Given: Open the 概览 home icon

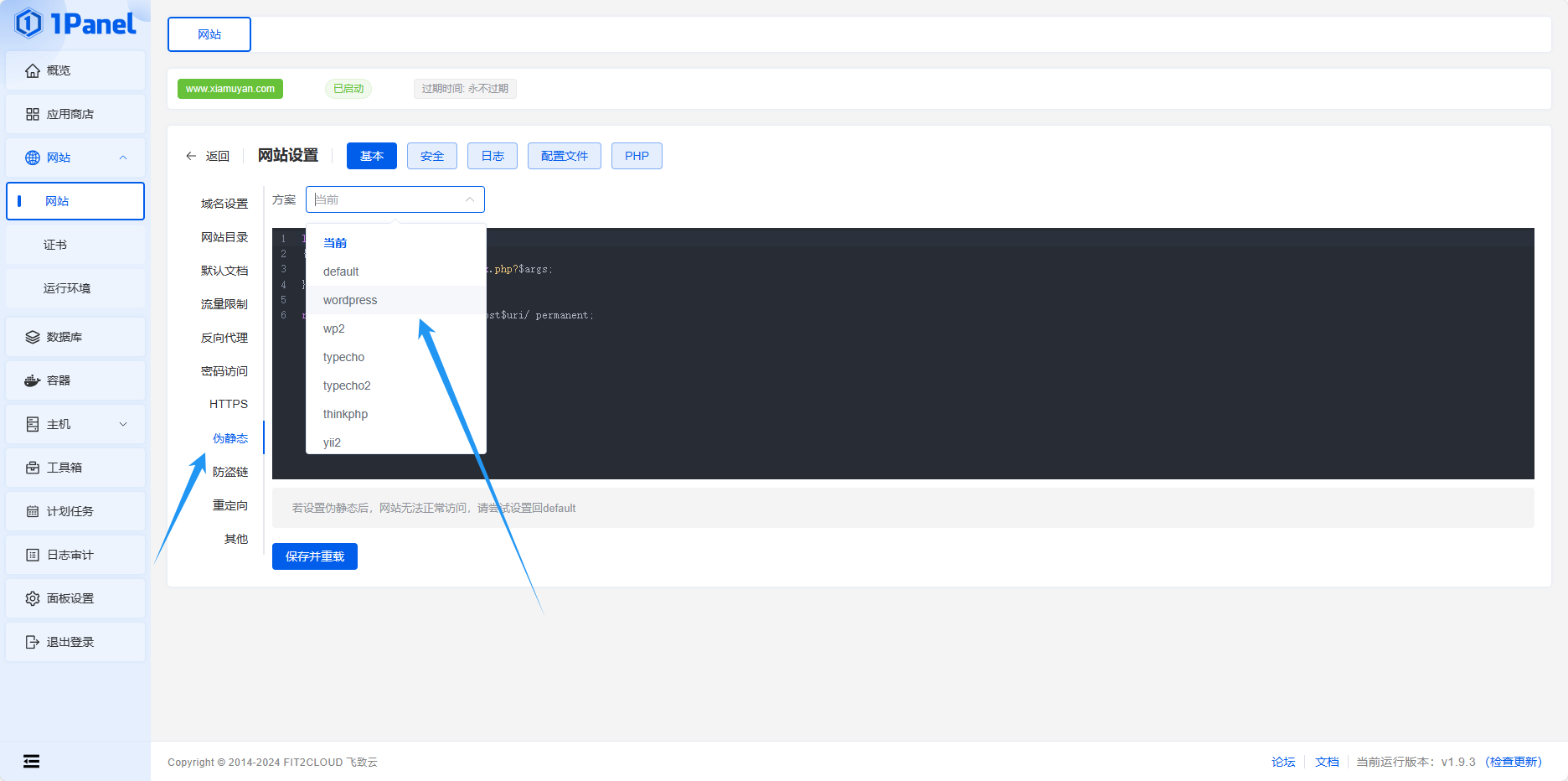Looking at the screenshot, I should point(33,70).
